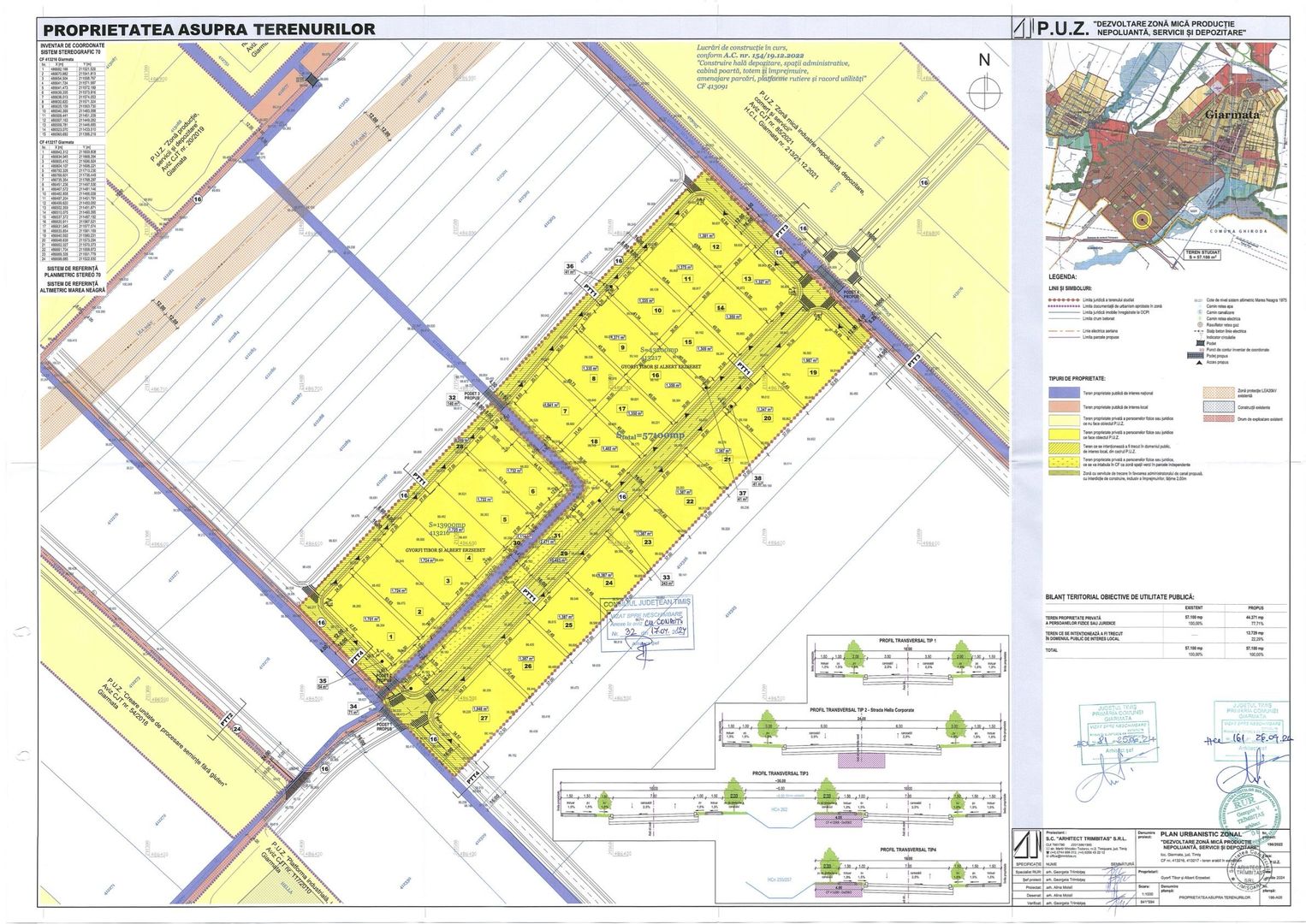Click the 'PROPRIETATEA ASUPRA TERENURILOR' title heading
The height and width of the screenshot is (924, 1306).
click(x=209, y=29)
